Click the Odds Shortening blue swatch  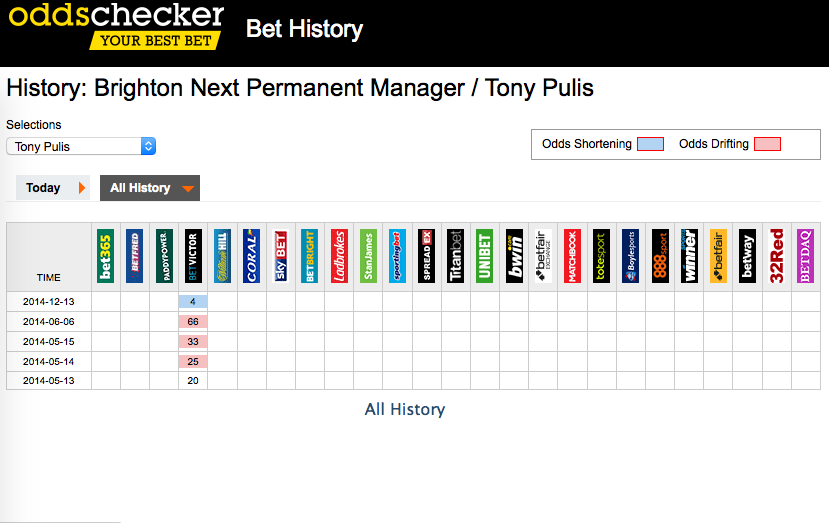coord(650,144)
